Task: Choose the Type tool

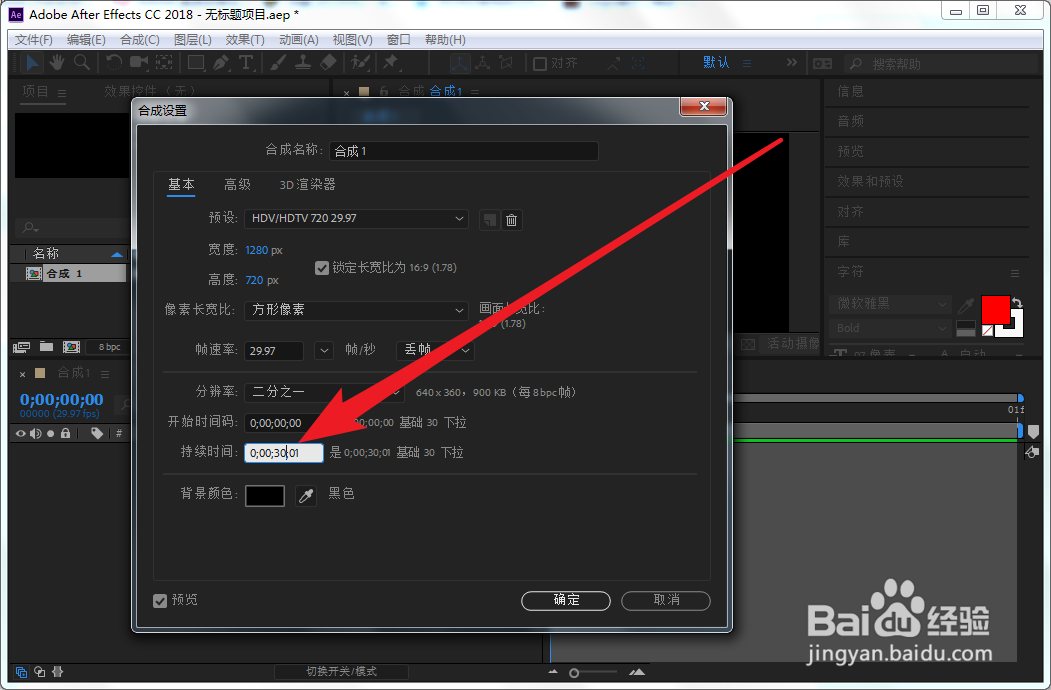Action: [245, 63]
